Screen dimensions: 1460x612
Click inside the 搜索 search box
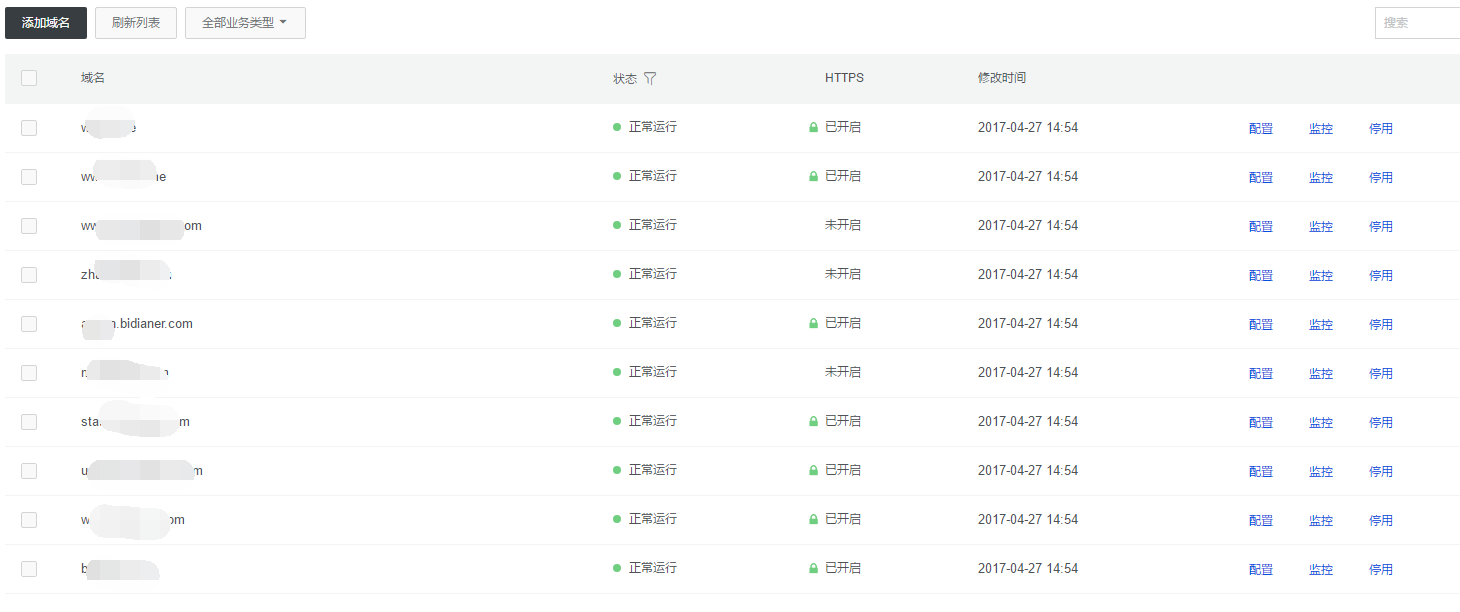point(1418,23)
